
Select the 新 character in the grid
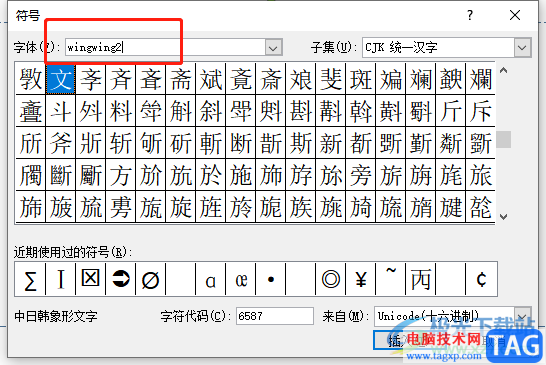pyautogui.click(x=330, y=143)
